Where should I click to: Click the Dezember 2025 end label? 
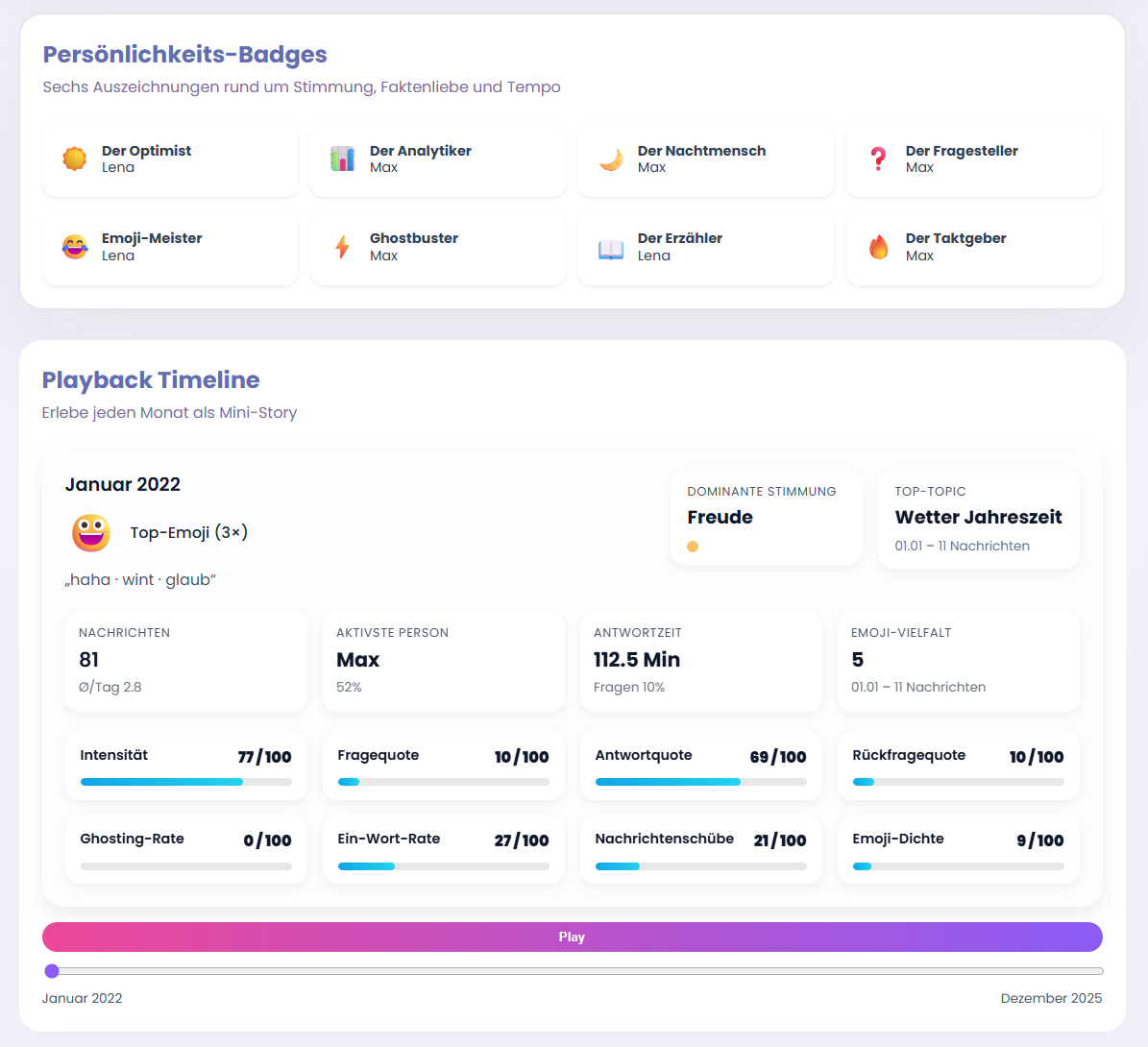pyautogui.click(x=1051, y=998)
